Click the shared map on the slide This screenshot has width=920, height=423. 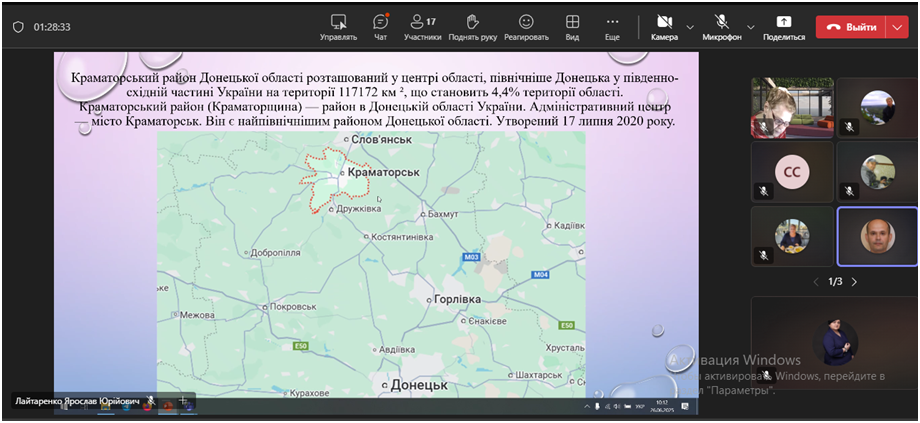tap(371, 264)
